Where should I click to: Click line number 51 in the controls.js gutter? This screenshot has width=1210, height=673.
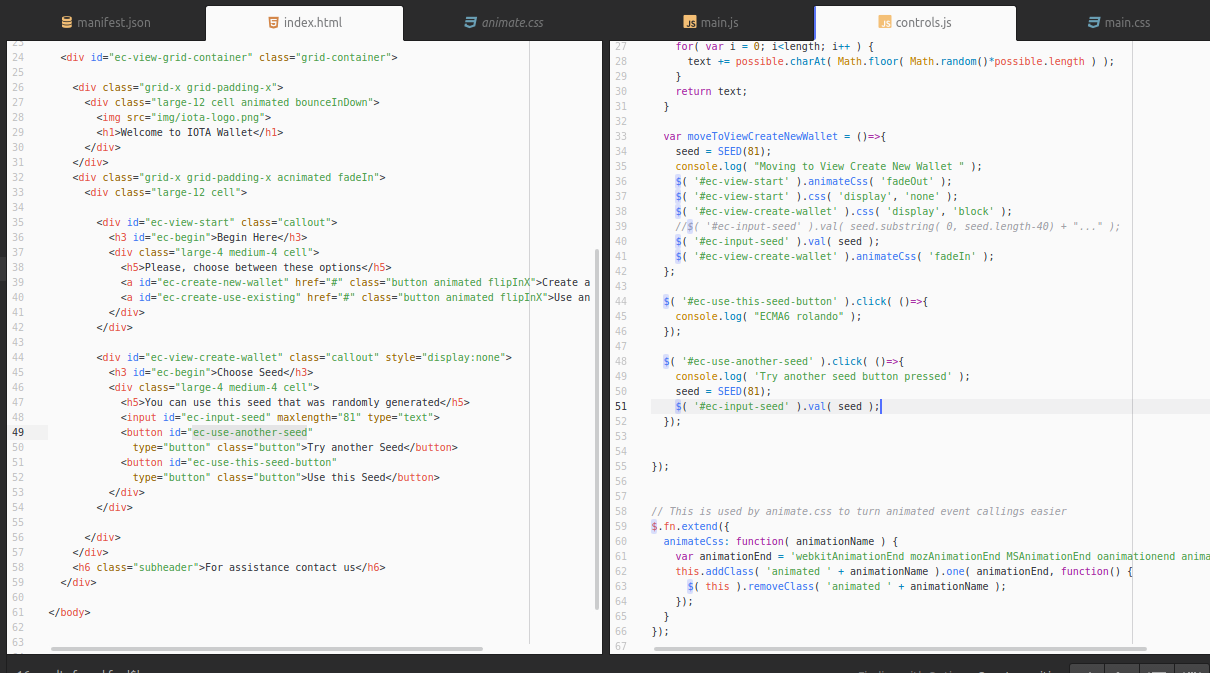tap(621, 406)
